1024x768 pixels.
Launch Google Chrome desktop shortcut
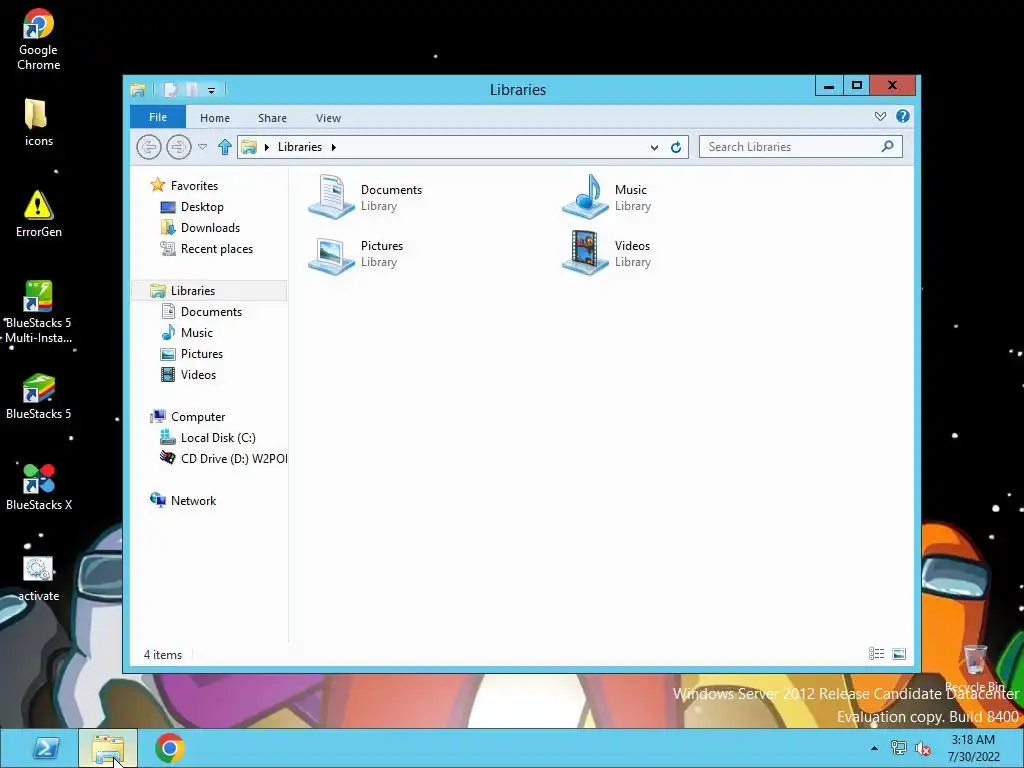pyautogui.click(x=39, y=39)
